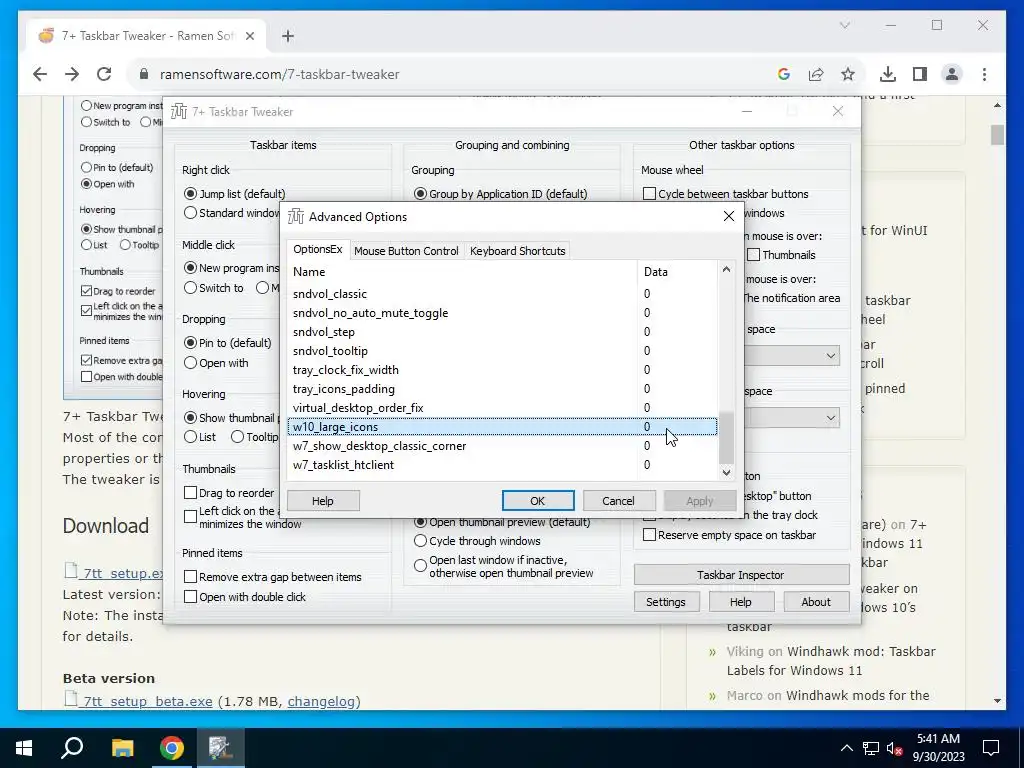
Task: Check Drag to reorder thumbnails
Action: coord(191,492)
